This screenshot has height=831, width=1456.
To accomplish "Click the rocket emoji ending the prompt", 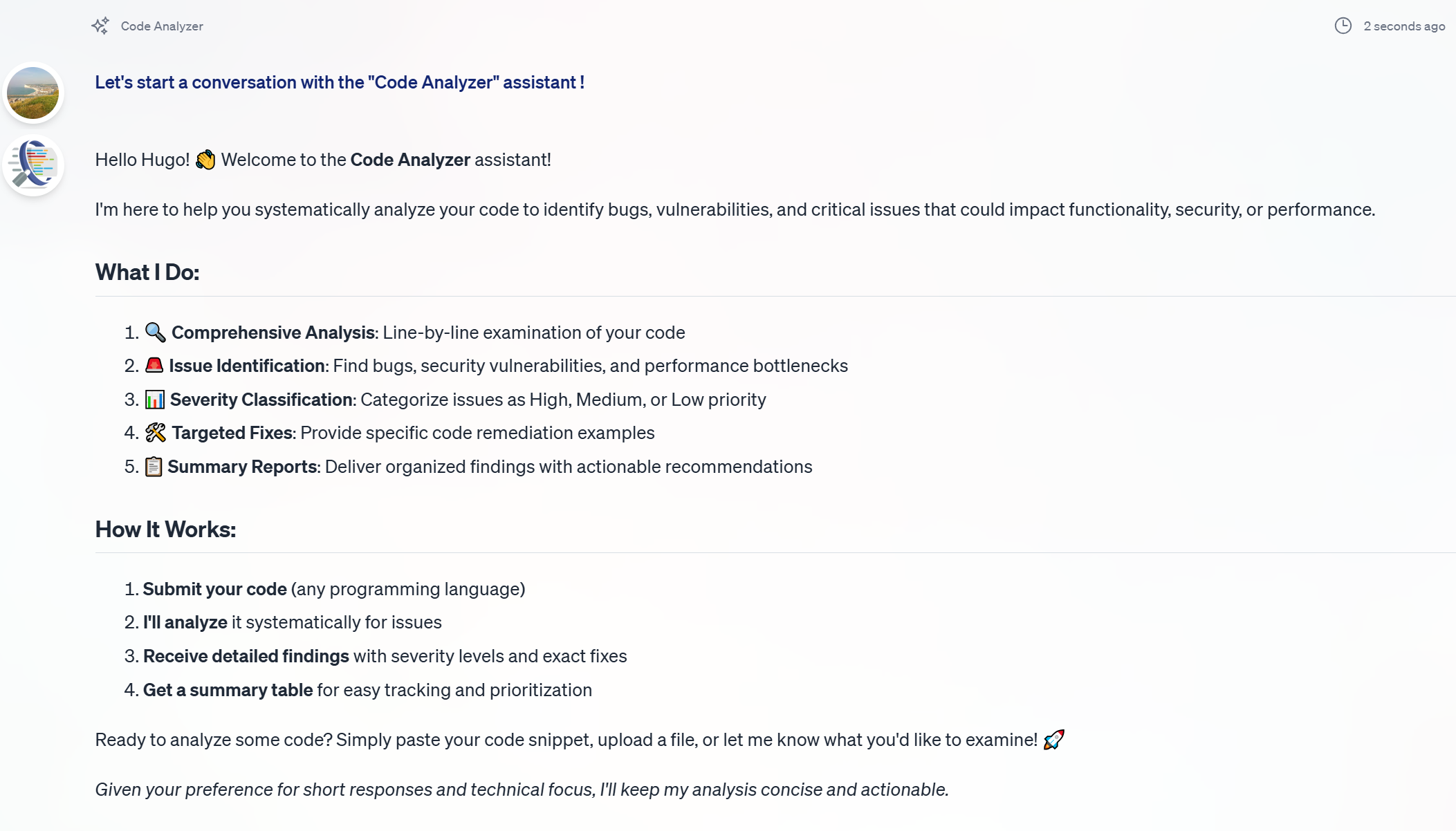I will (1054, 738).
